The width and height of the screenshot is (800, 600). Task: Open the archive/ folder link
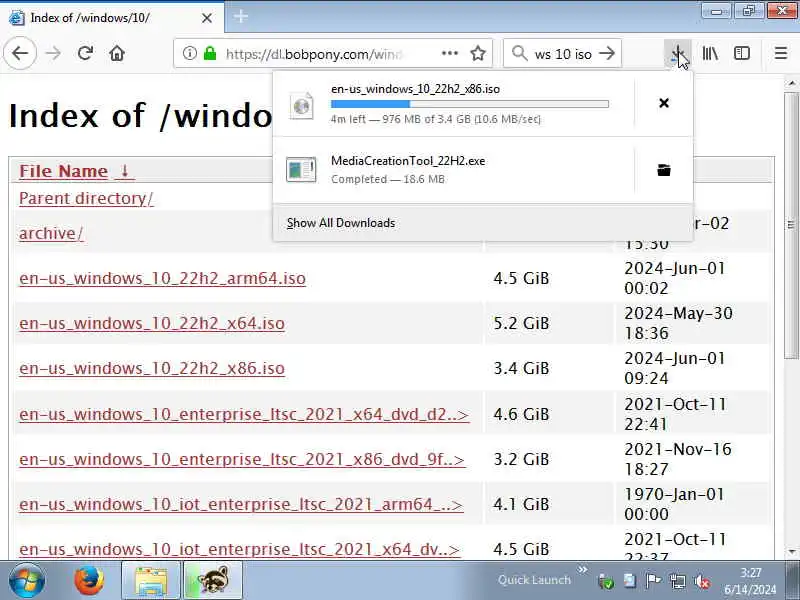51,233
